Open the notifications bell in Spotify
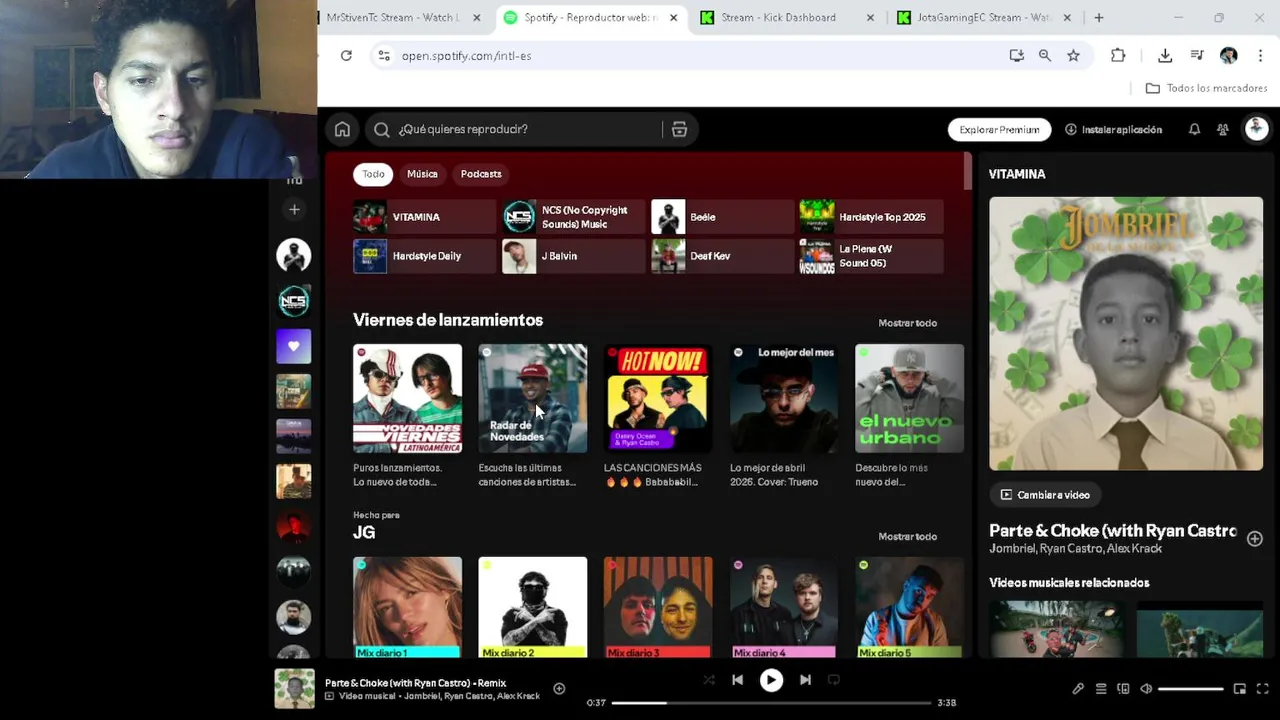The height and width of the screenshot is (720, 1280). coord(1194,129)
